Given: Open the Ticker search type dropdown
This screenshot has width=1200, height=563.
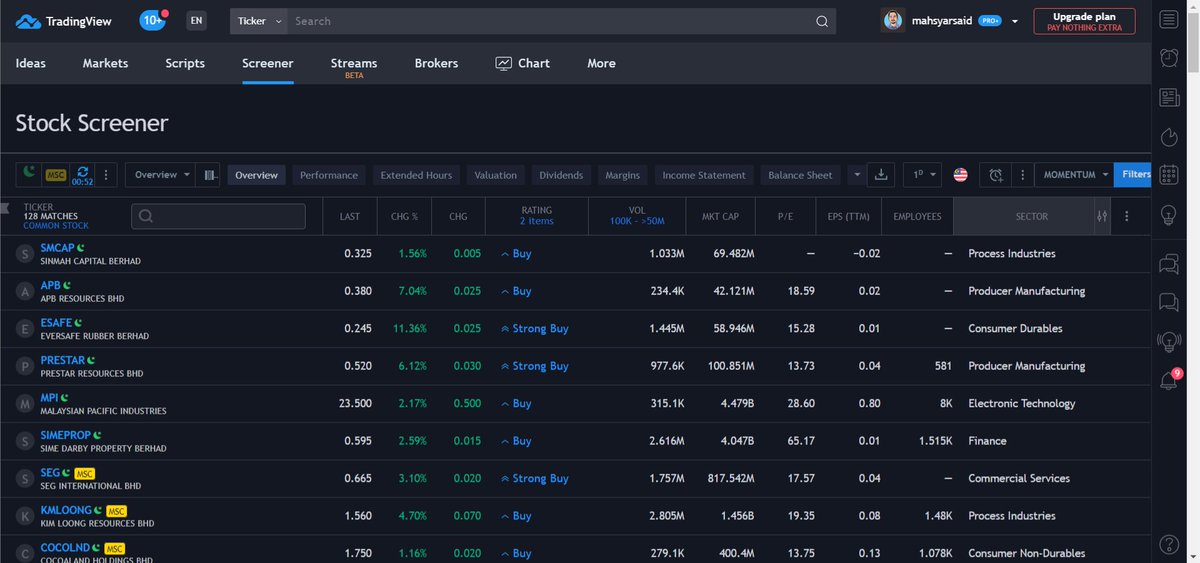Looking at the screenshot, I should pos(260,21).
